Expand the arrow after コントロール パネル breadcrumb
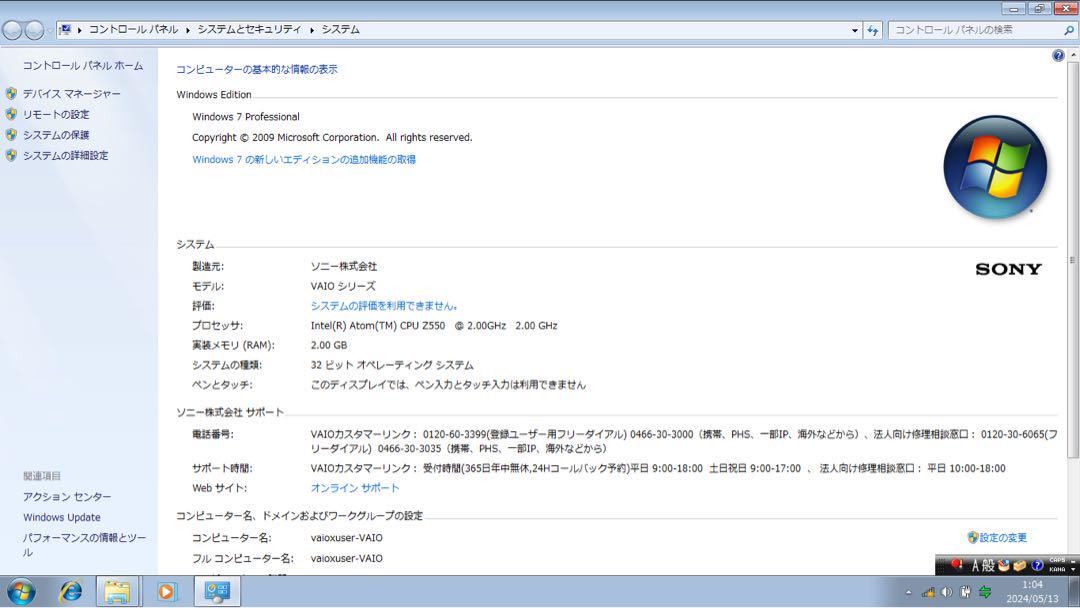The width and height of the screenshot is (1080, 608). coord(187,30)
